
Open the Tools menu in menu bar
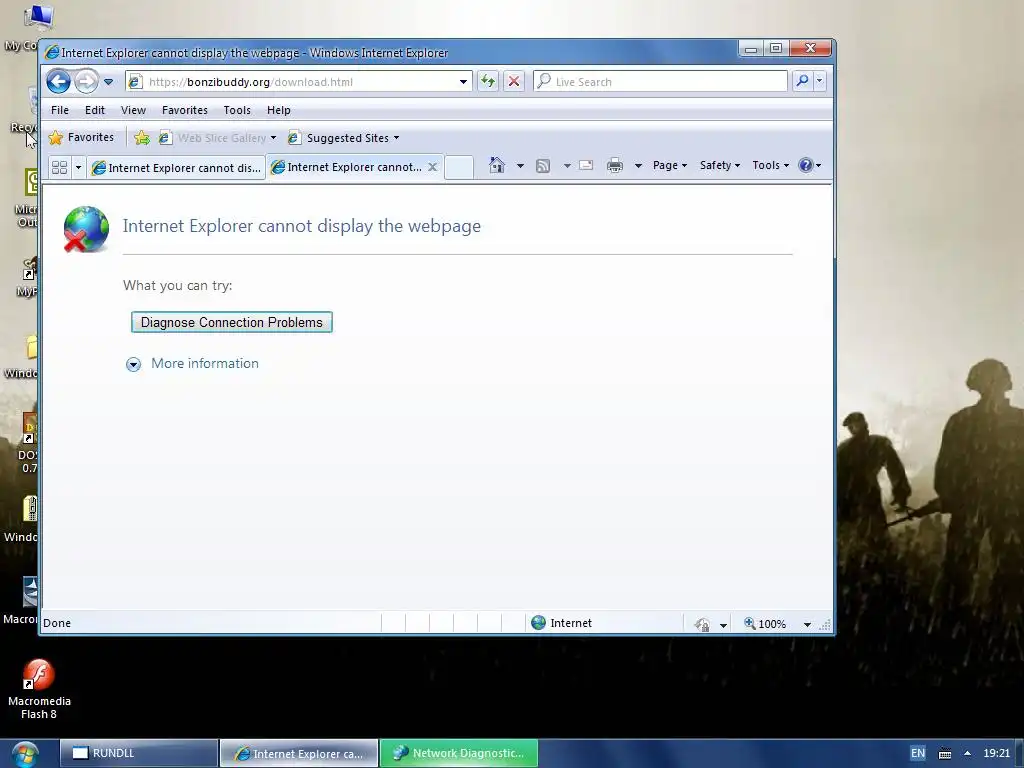point(237,110)
